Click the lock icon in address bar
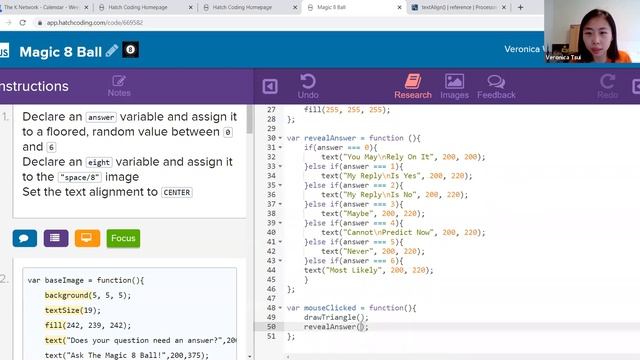This screenshot has height=360, width=640. pyautogui.click(x=40, y=23)
